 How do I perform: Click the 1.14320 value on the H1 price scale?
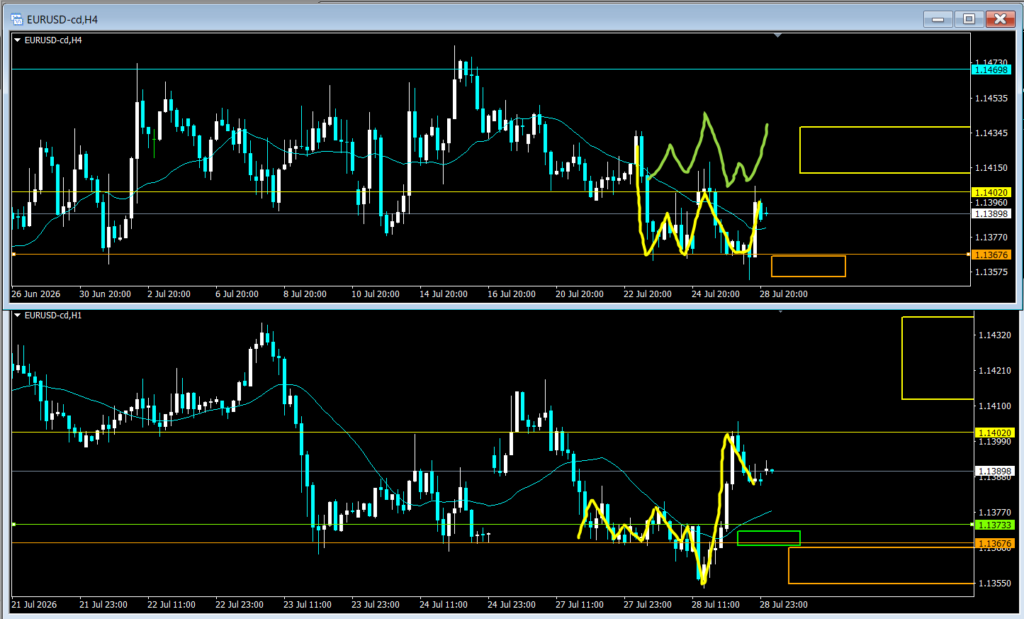[x=995, y=335]
